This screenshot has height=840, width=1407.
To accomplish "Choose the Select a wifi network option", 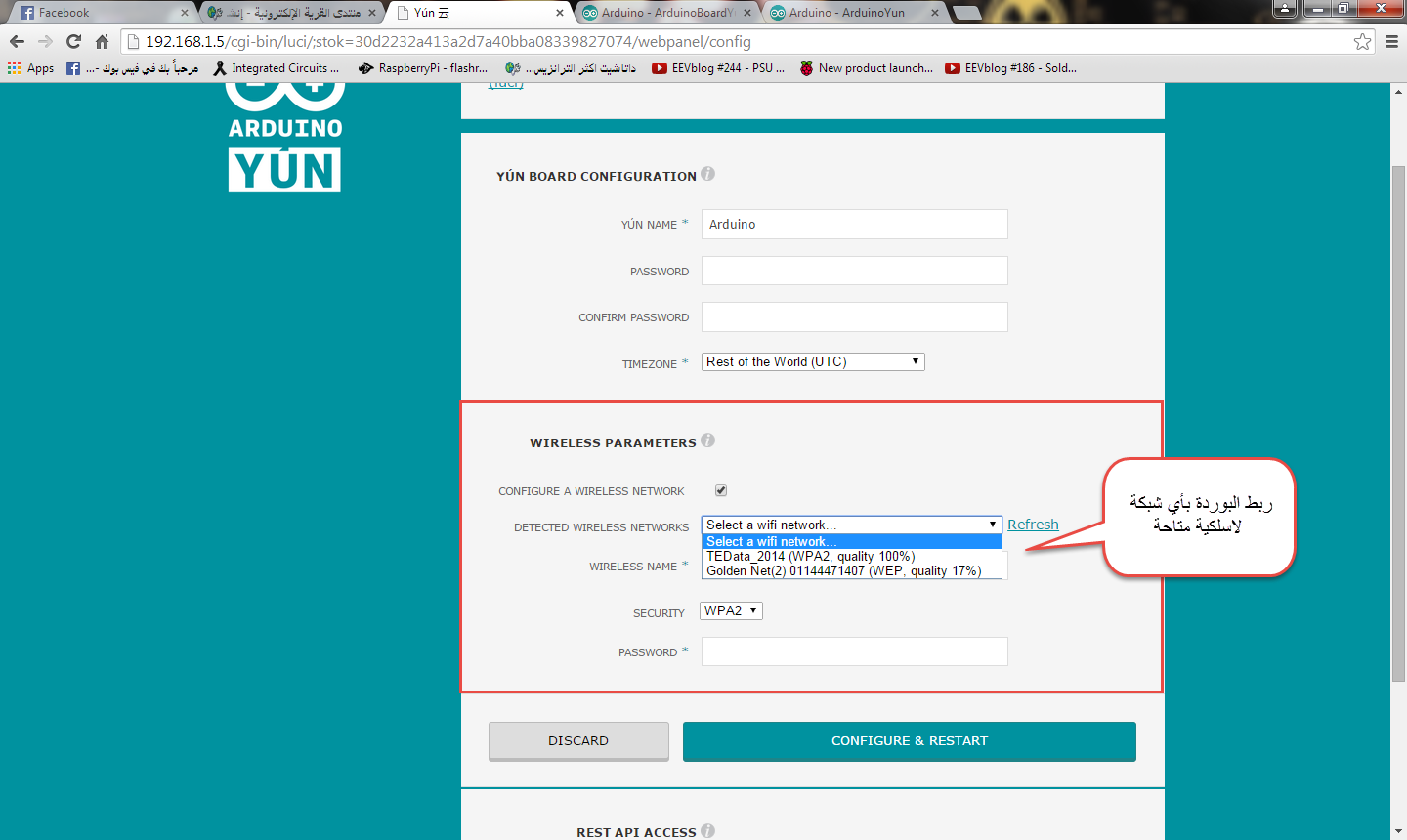I will coord(852,542).
